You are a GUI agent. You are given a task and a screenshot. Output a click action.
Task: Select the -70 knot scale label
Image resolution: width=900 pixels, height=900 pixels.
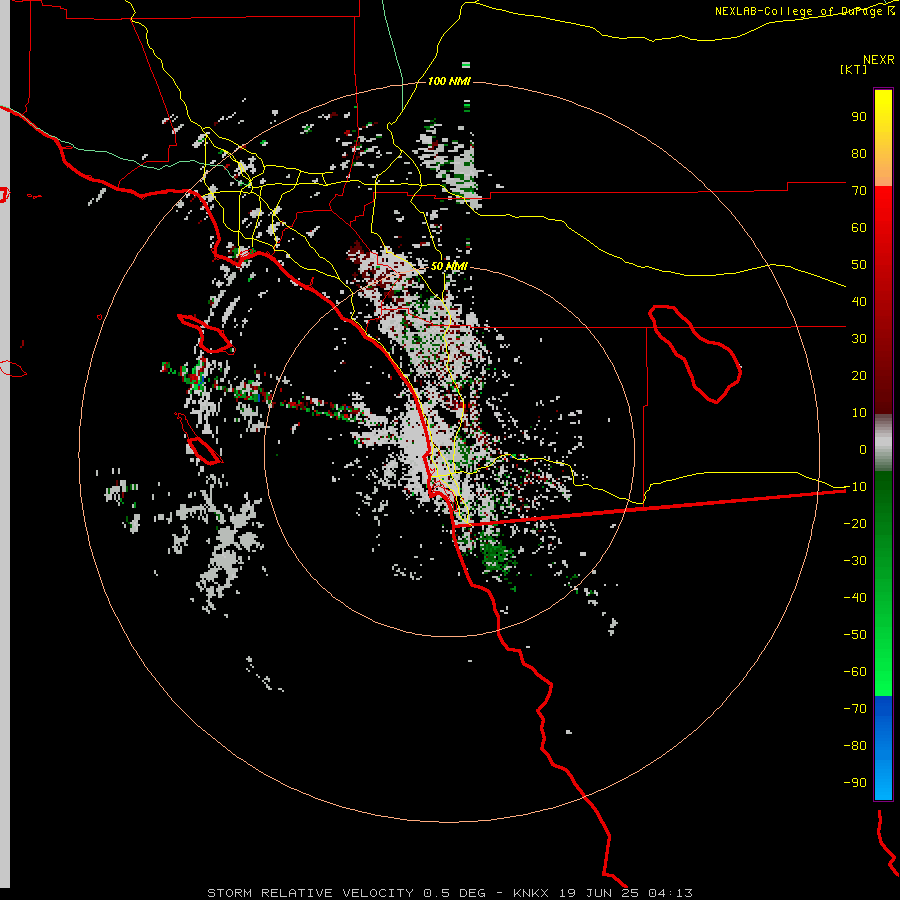point(855,709)
